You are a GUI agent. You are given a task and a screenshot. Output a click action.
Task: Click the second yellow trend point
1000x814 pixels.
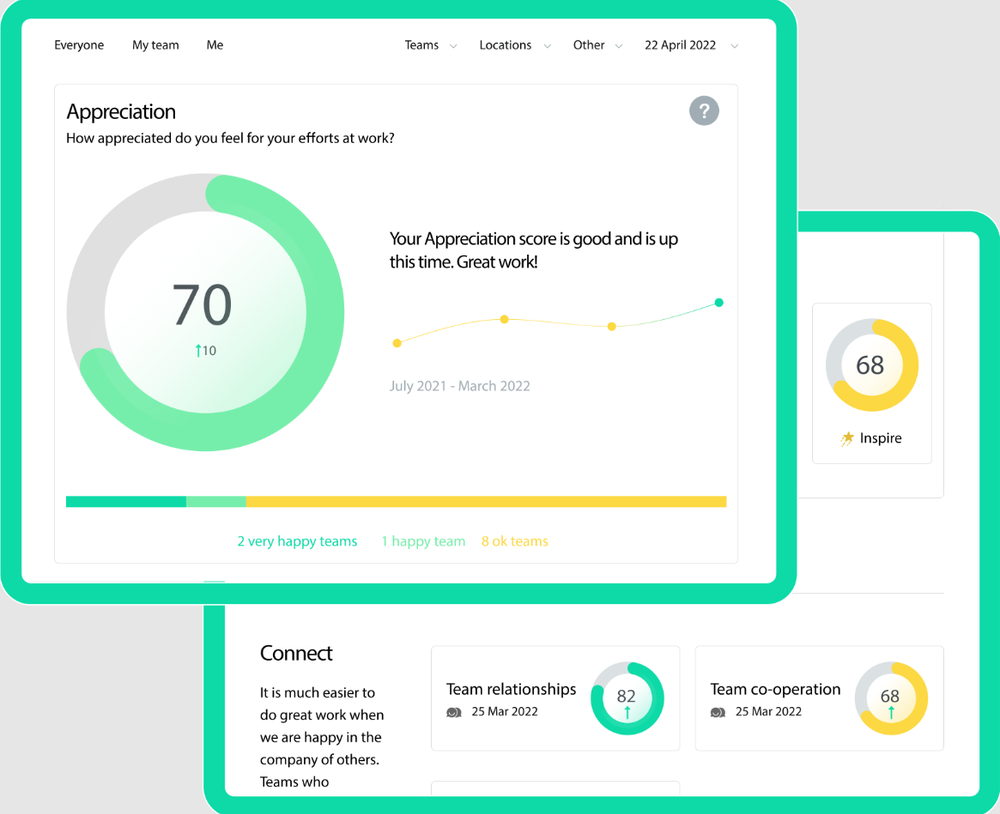504,319
